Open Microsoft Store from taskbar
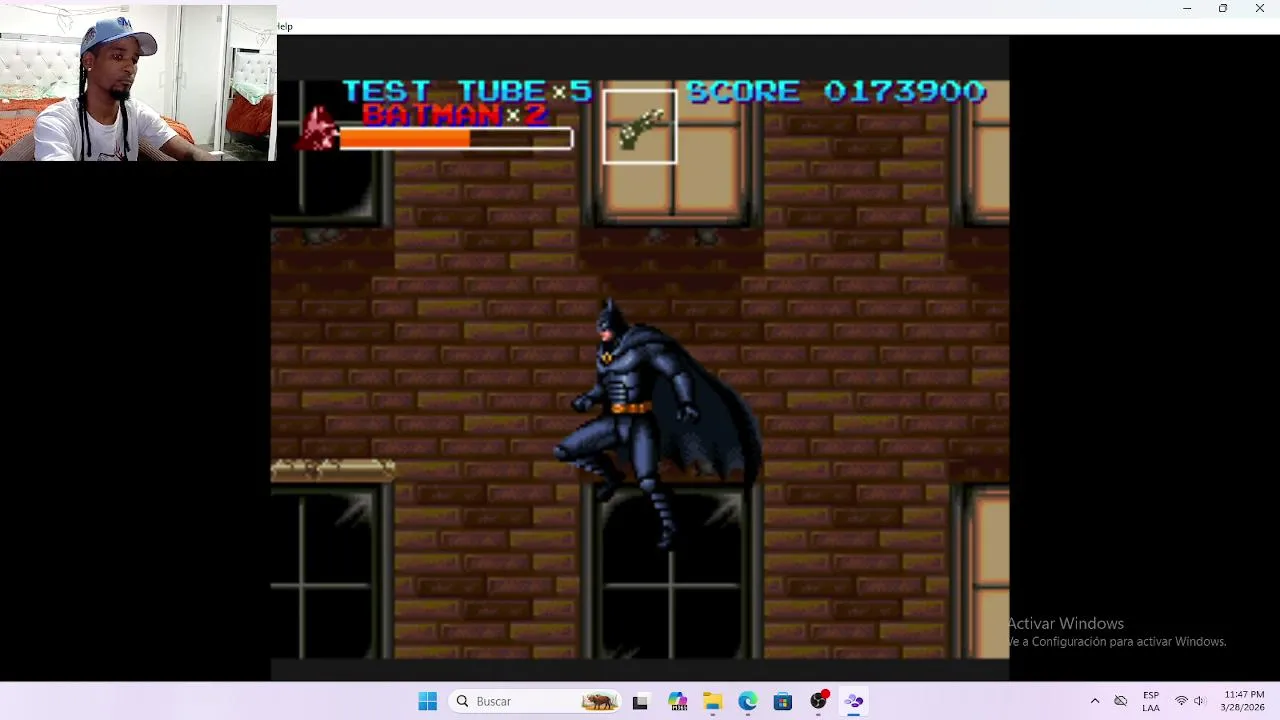Viewport: 1280px width, 720px height. point(783,701)
